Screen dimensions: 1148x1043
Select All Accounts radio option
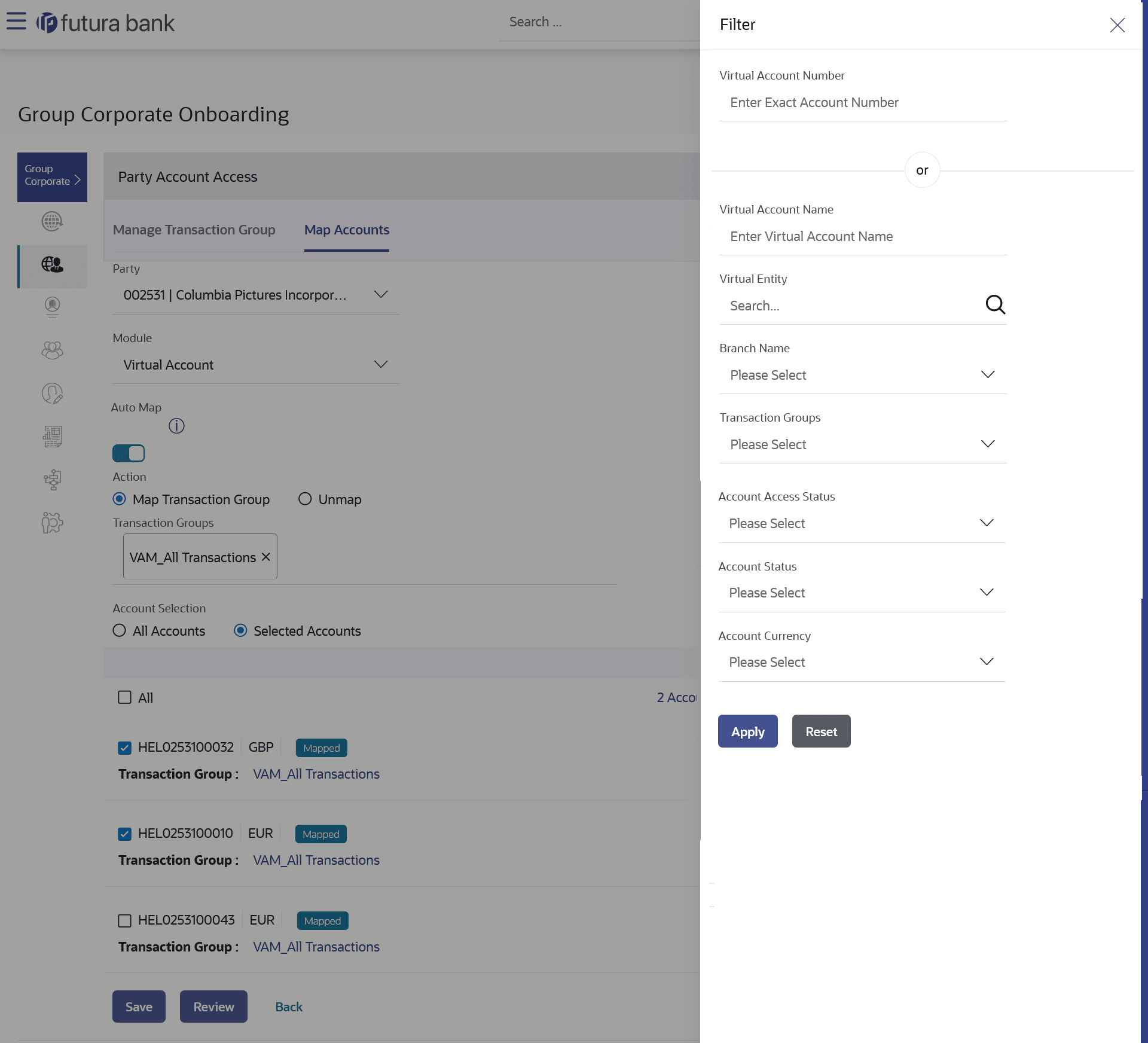coord(120,630)
